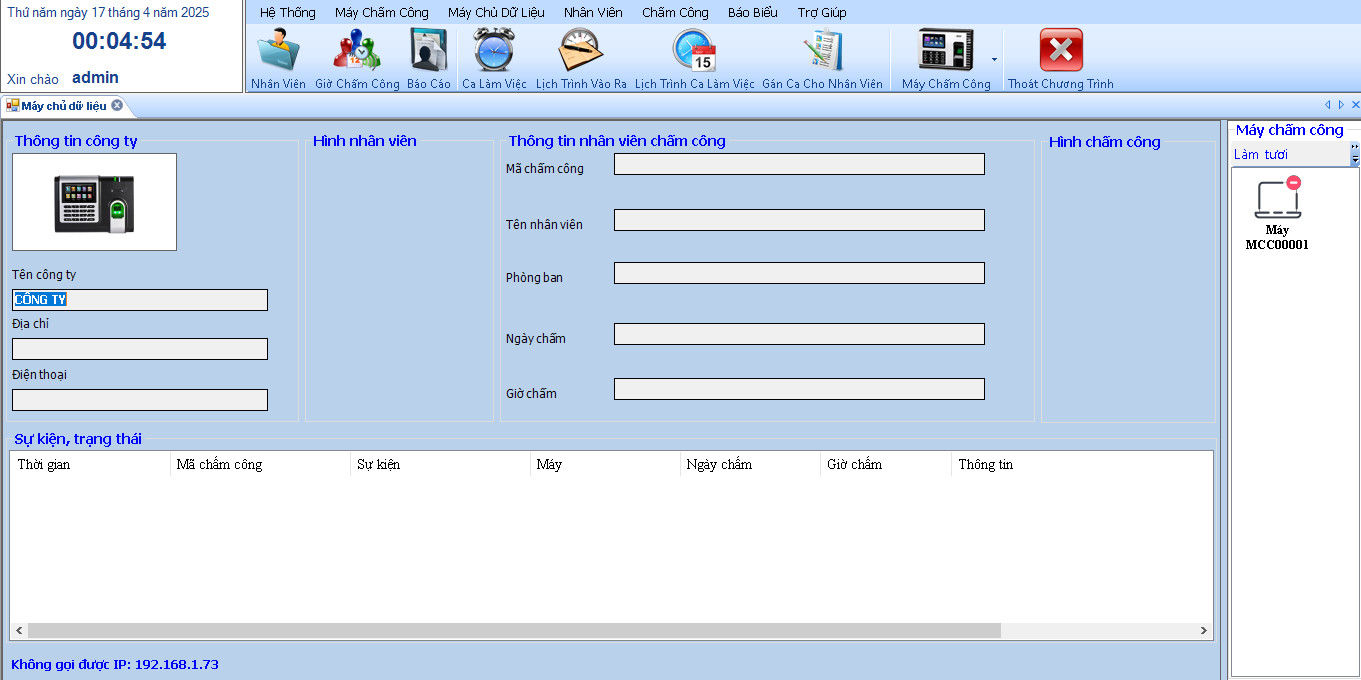Click the Tên công ty input field

click(140, 300)
